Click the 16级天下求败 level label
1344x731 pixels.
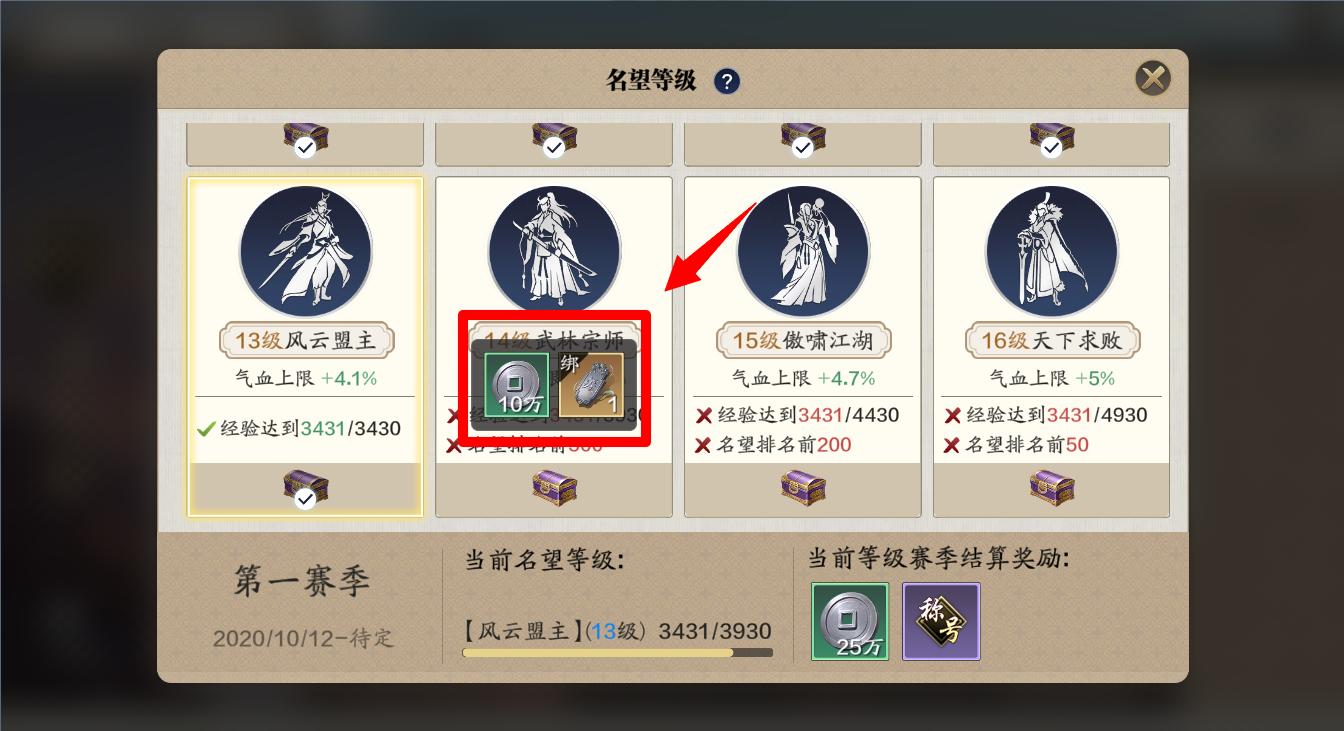pos(1052,341)
